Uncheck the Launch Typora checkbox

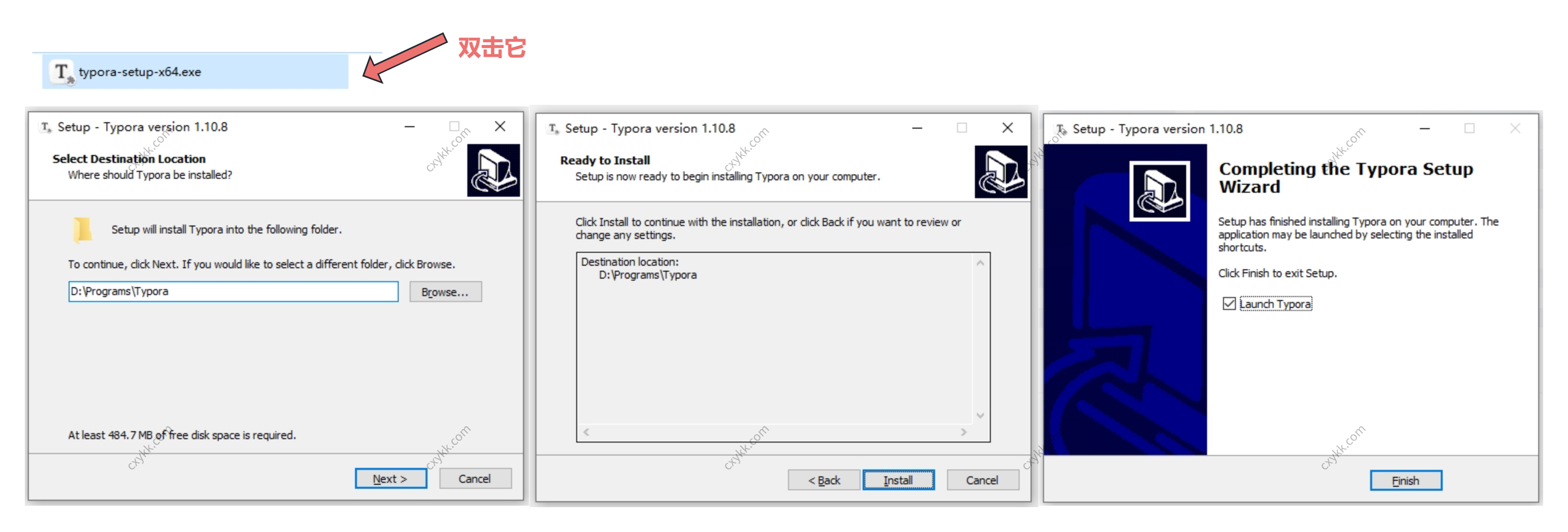pyautogui.click(x=1229, y=304)
